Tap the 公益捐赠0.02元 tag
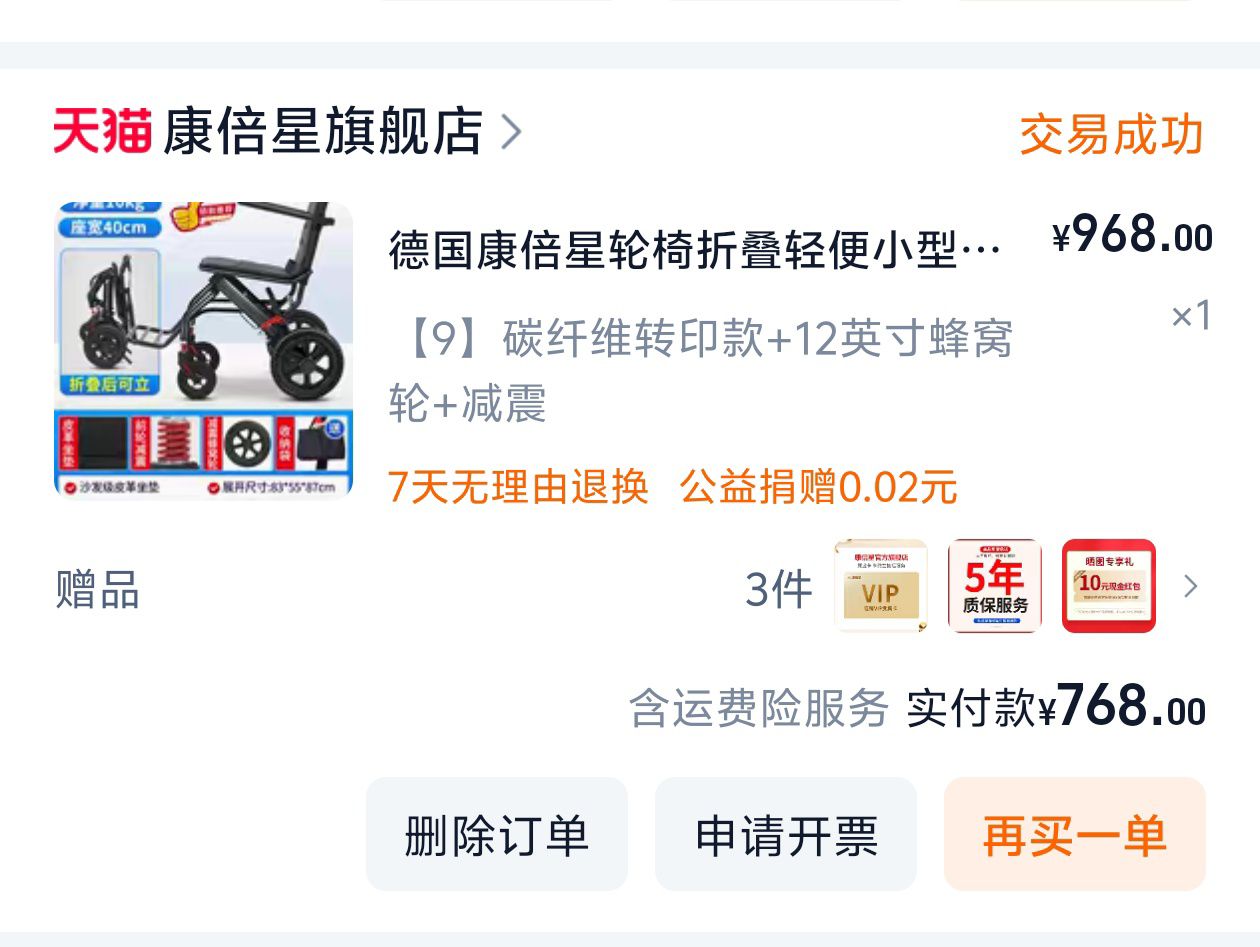The width and height of the screenshot is (1260, 947). point(818,487)
